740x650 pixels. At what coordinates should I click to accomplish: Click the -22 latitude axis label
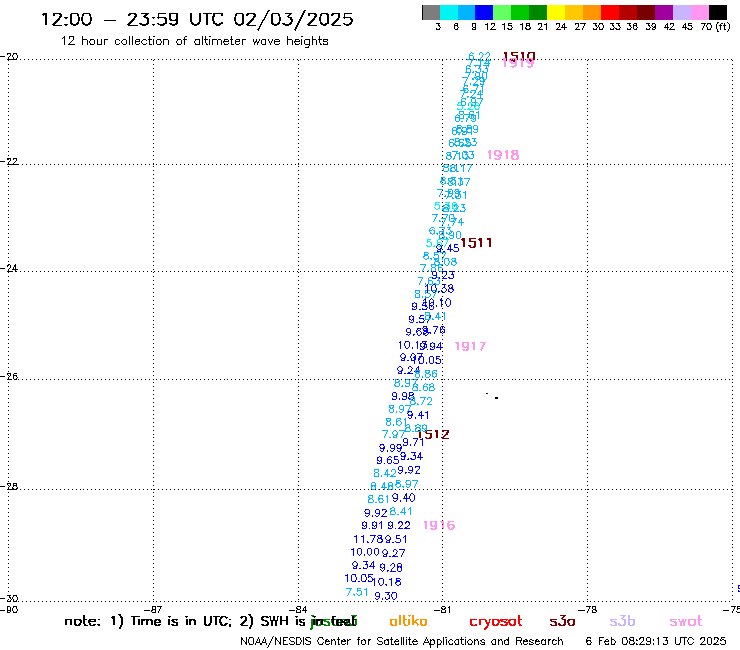[9, 161]
